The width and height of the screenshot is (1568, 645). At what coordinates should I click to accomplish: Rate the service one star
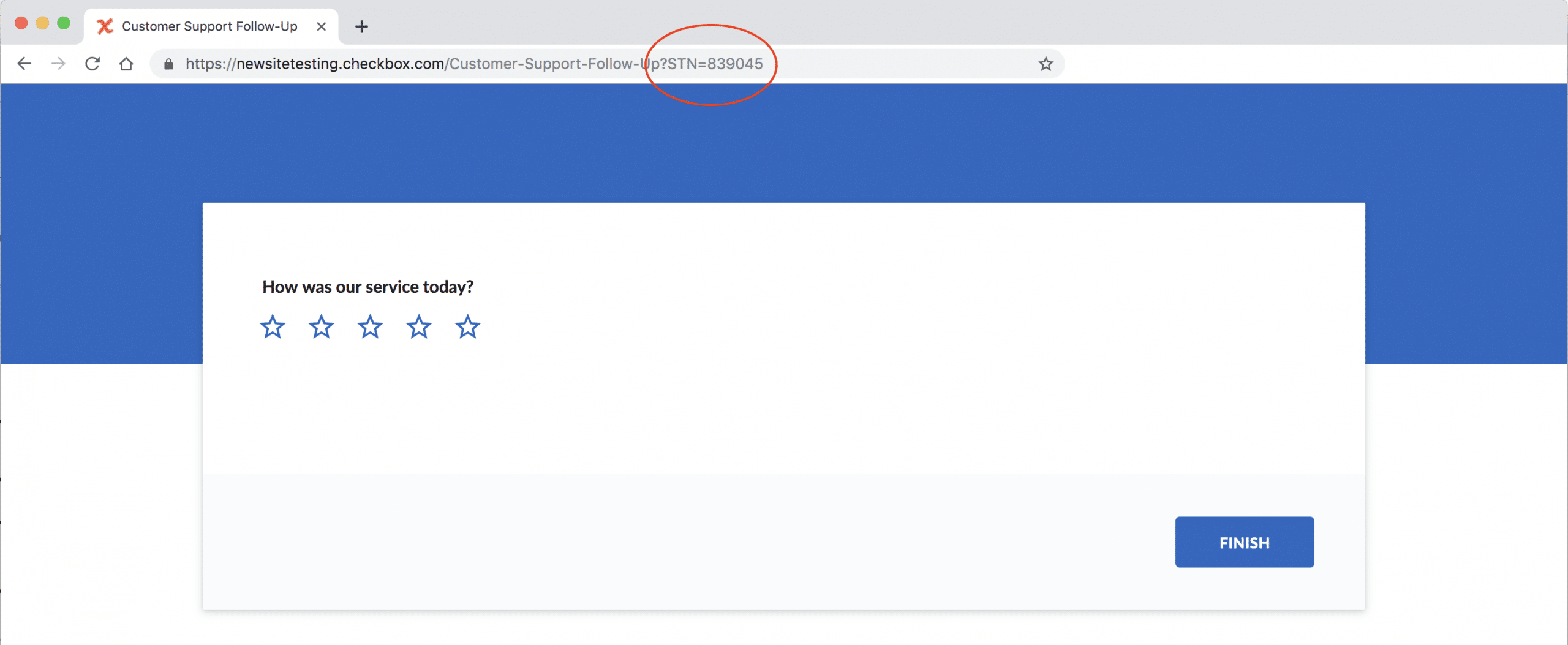click(273, 326)
